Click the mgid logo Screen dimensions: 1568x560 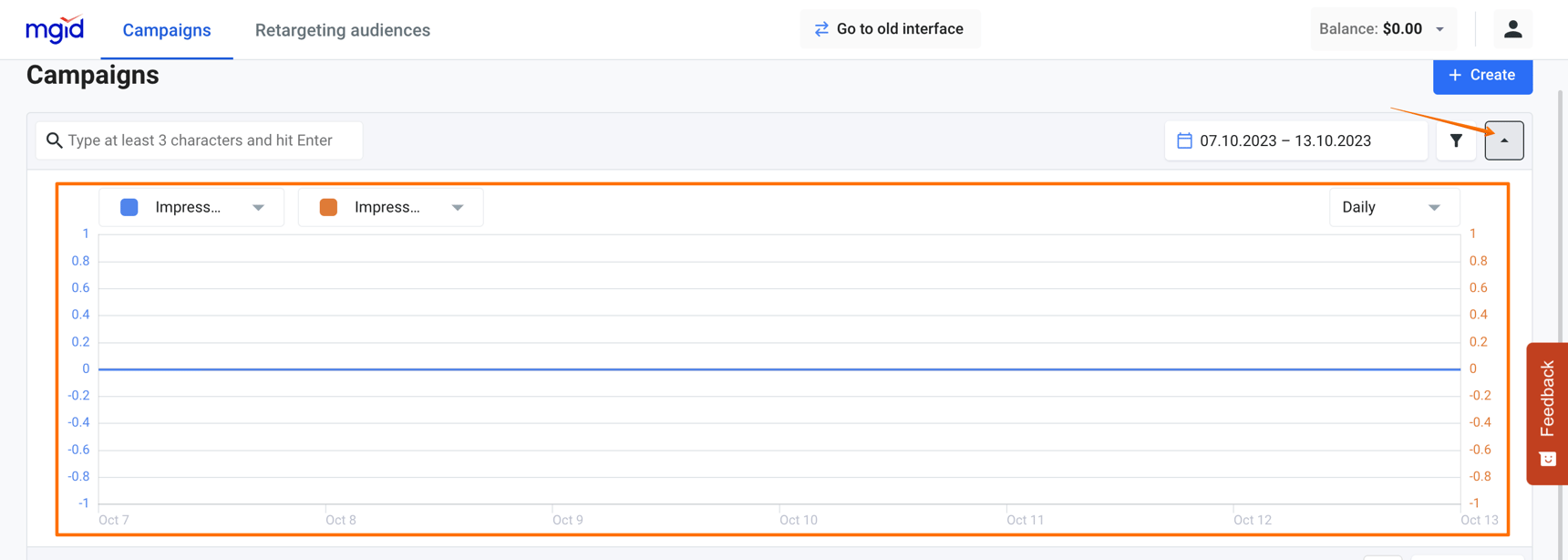(x=55, y=29)
